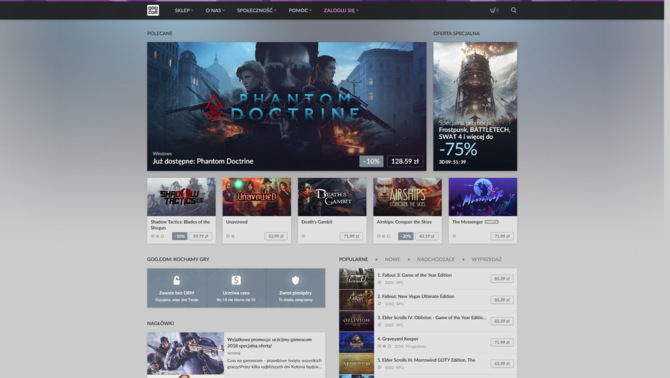This screenshot has height=378, width=670.
Task: Click the Oblivion price button
Action: pos(502,321)
